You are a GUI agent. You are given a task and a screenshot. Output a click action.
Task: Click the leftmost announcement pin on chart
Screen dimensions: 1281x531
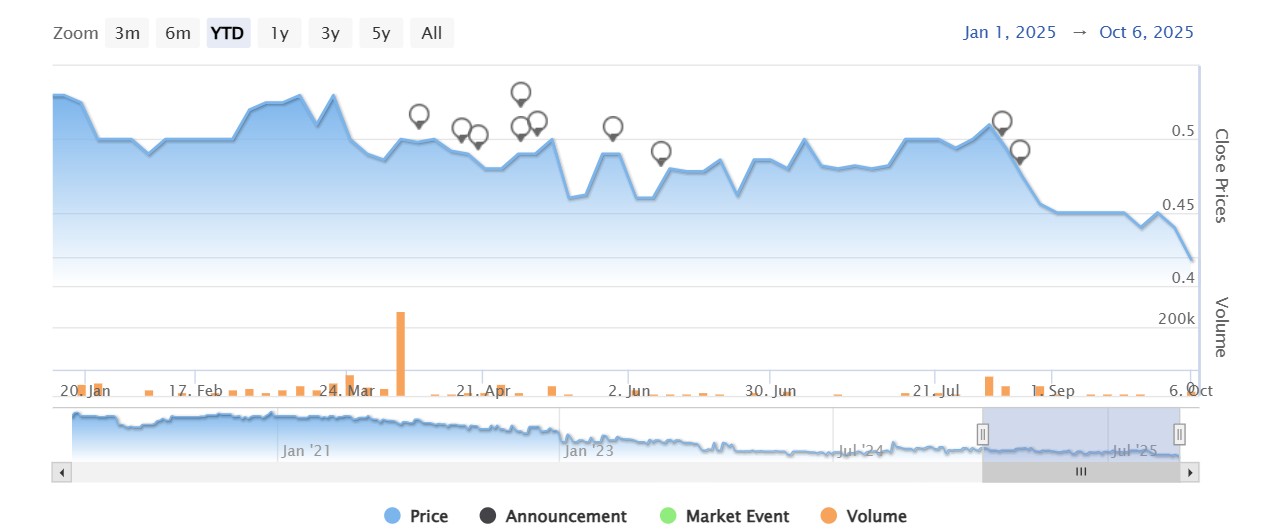pos(419,115)
